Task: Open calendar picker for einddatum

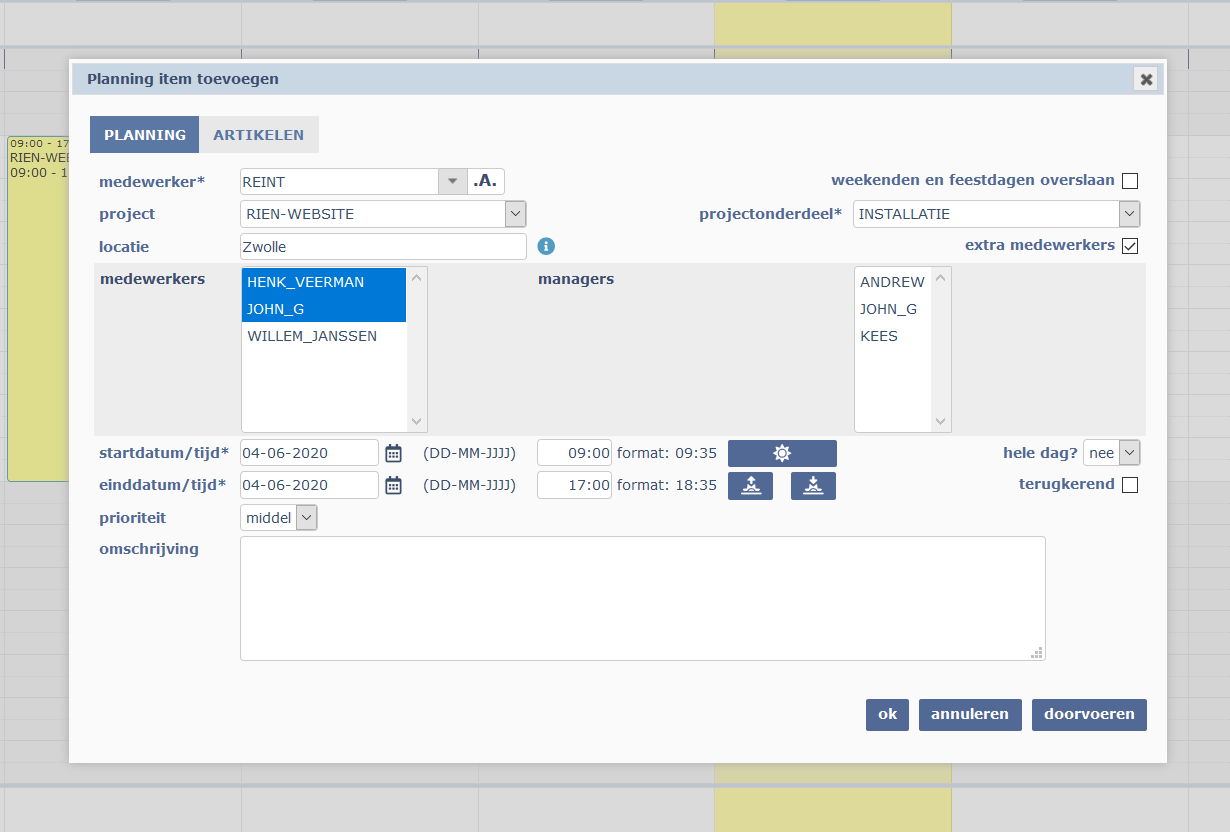Action: pyautogui.click(x=393, y=485)
